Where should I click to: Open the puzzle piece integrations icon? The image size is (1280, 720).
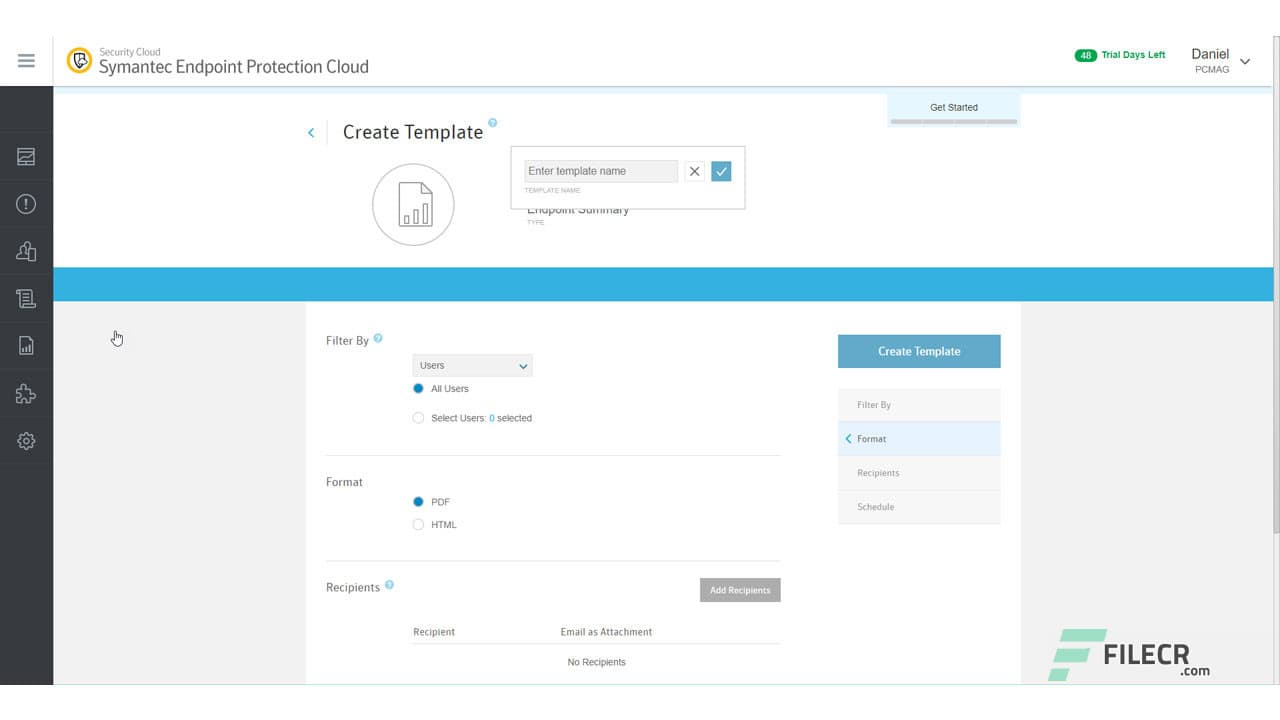(26, 394)
